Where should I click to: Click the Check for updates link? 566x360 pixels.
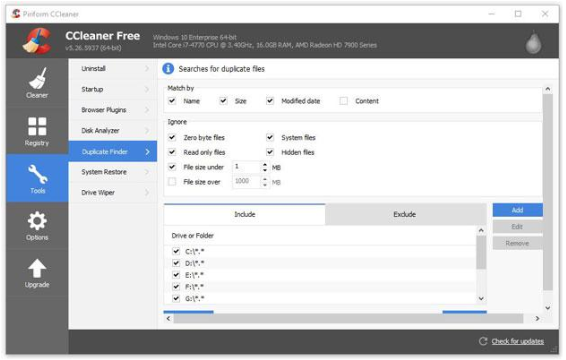517,341
